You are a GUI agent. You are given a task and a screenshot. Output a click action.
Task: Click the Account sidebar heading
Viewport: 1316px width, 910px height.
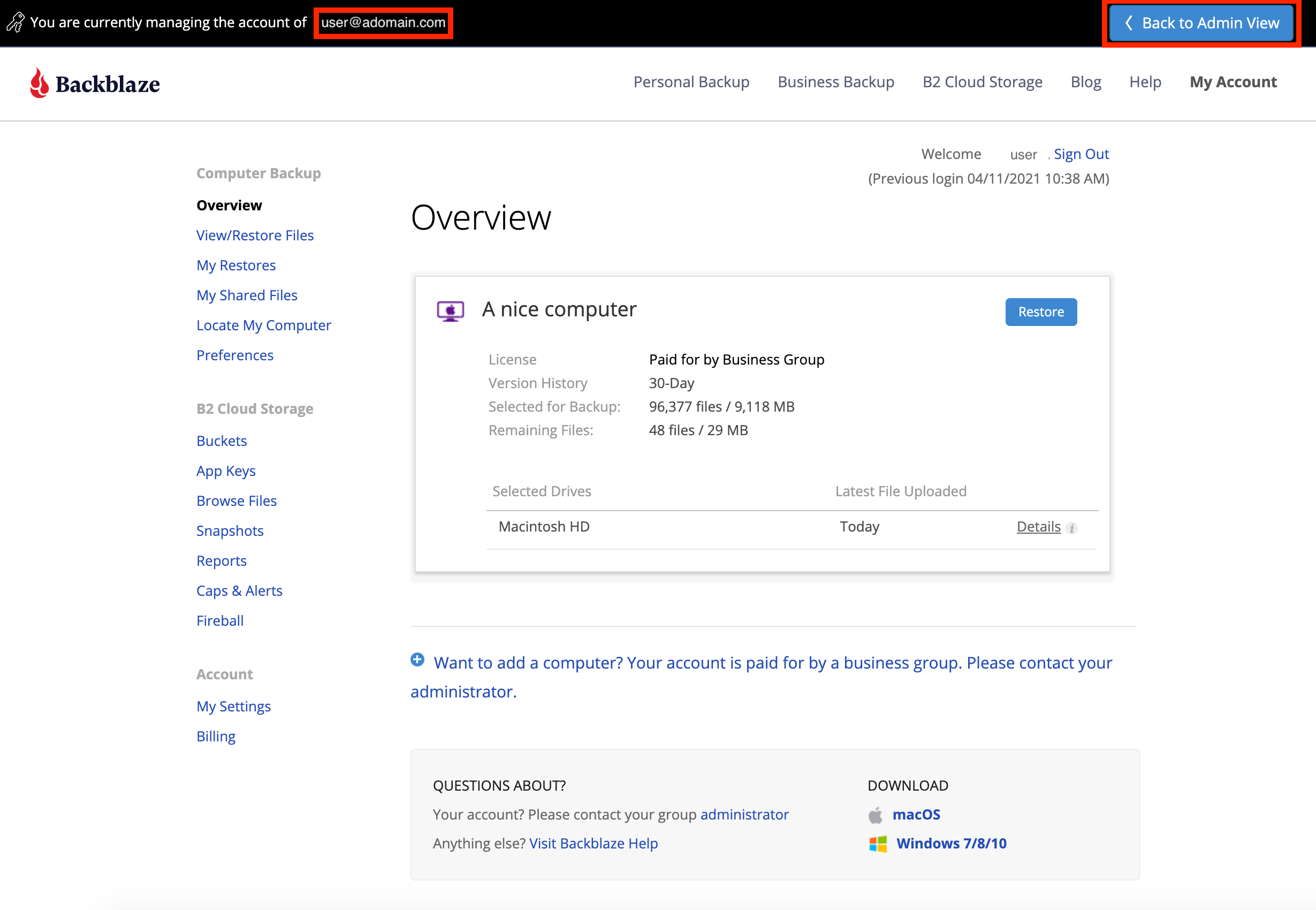coord(225,674)
